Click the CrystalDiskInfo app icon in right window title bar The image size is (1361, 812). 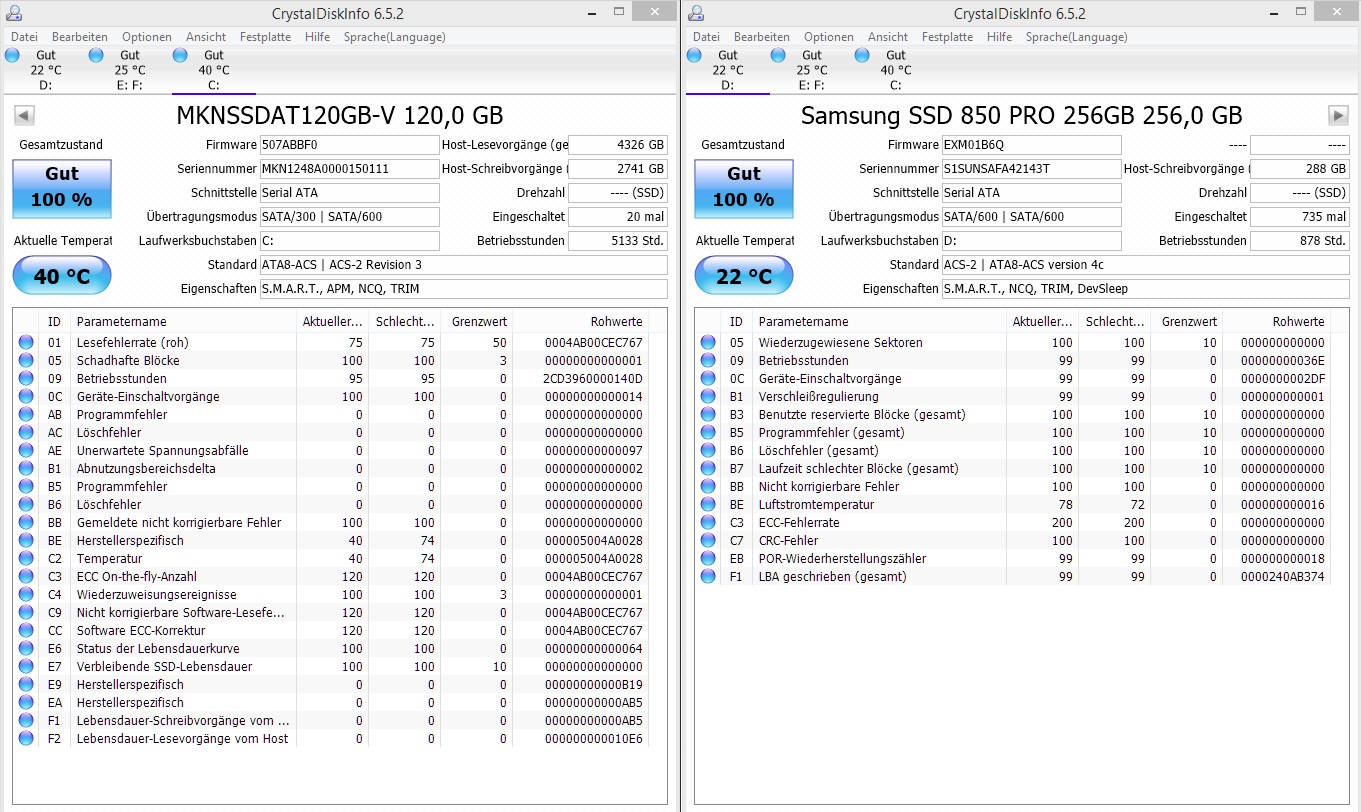tap(697, 14)
